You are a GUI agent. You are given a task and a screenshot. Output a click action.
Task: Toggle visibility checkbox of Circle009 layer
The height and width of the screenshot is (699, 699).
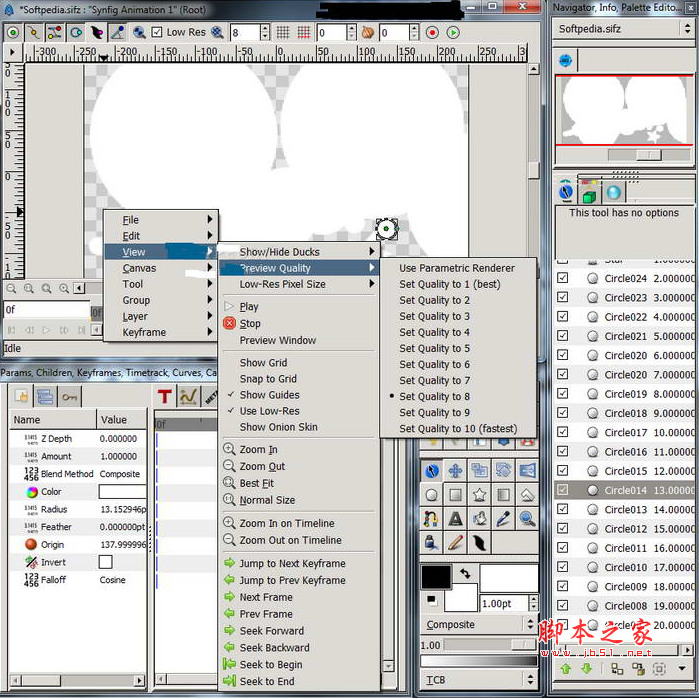563,586
